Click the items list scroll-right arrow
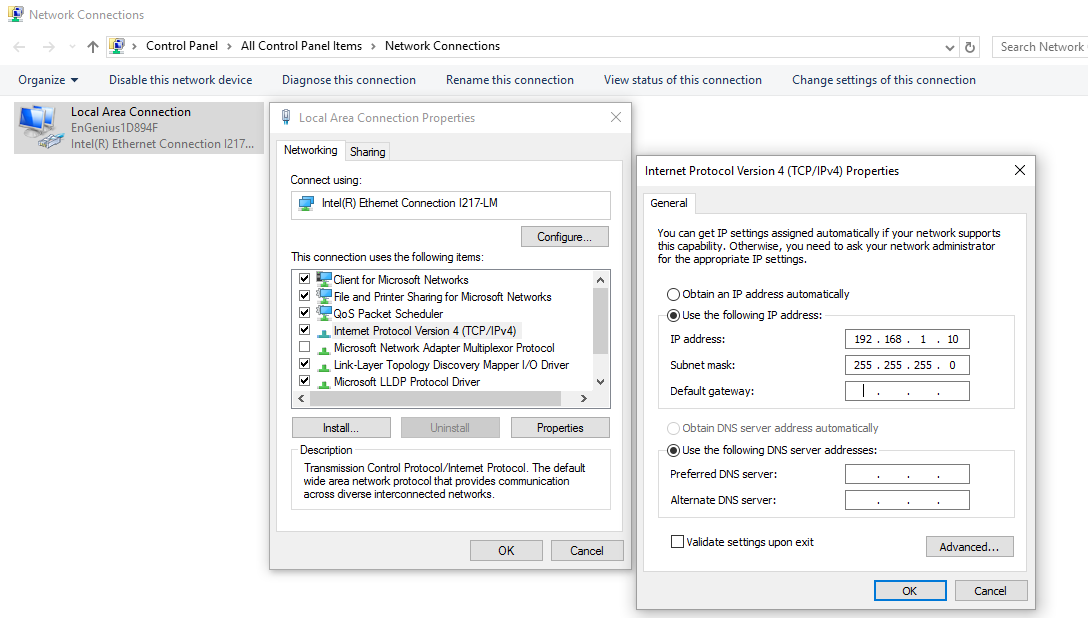 coord(584,399)
